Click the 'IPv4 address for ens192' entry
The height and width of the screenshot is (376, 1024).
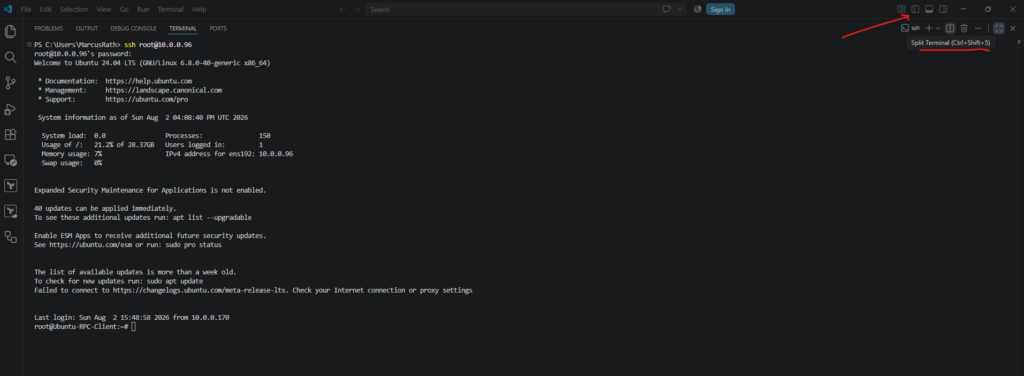229,154
